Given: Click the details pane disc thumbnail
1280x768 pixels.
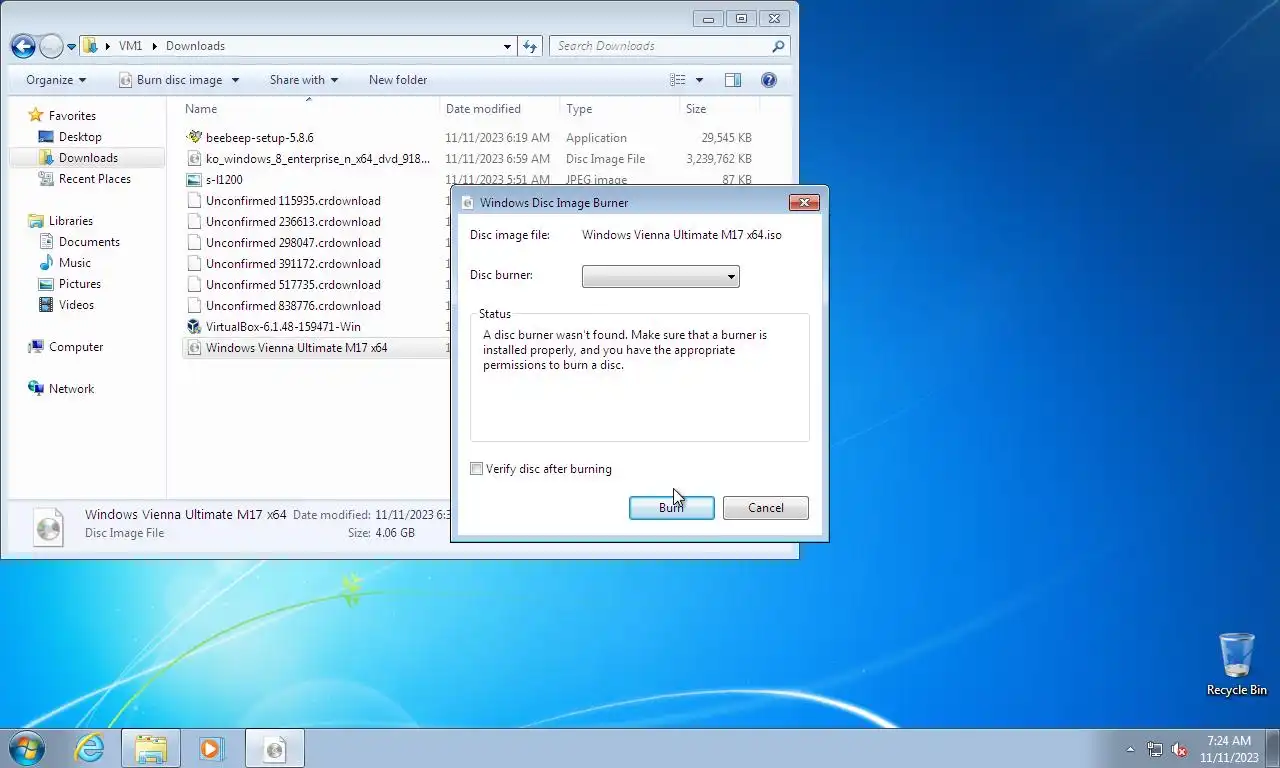Looking at the screenshot, I should 48,526.
